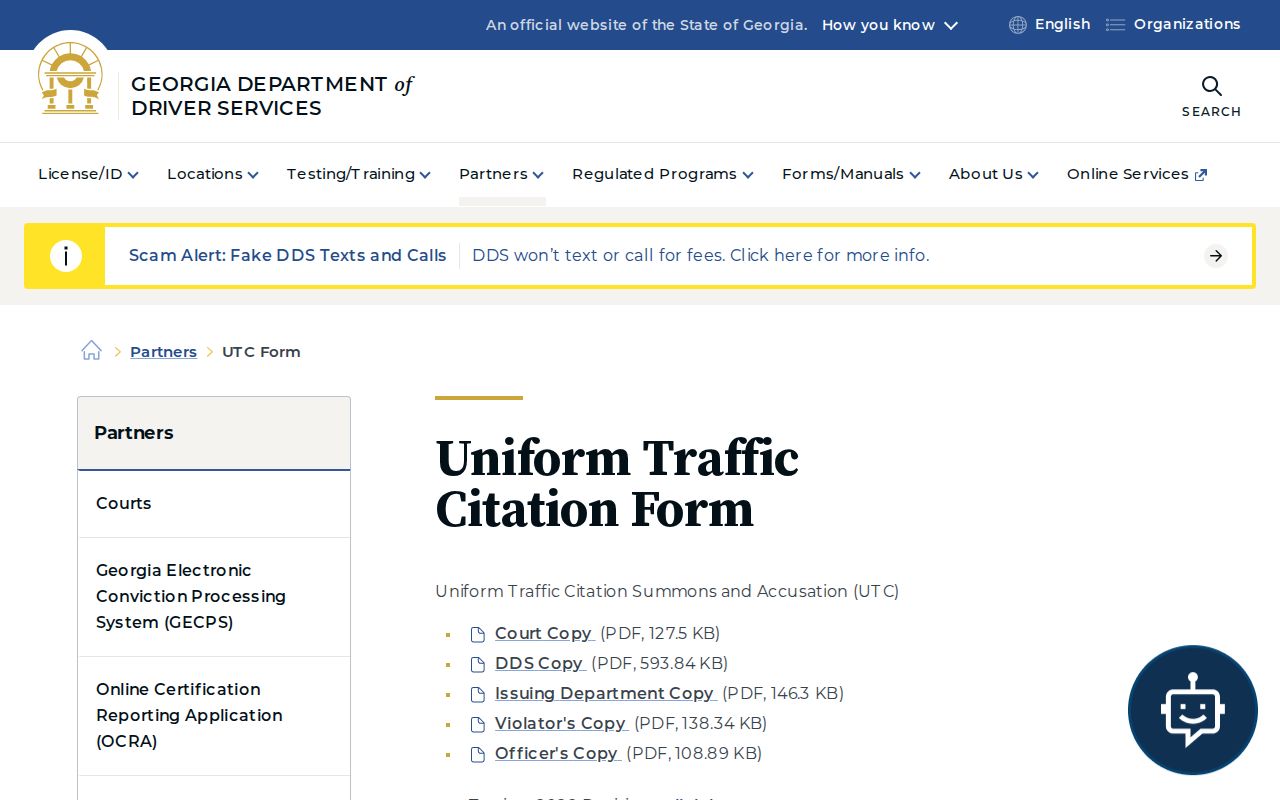Screen dimensions: 1280x800
Task: Expand the How you know dropdown
Action: (890, 25)
